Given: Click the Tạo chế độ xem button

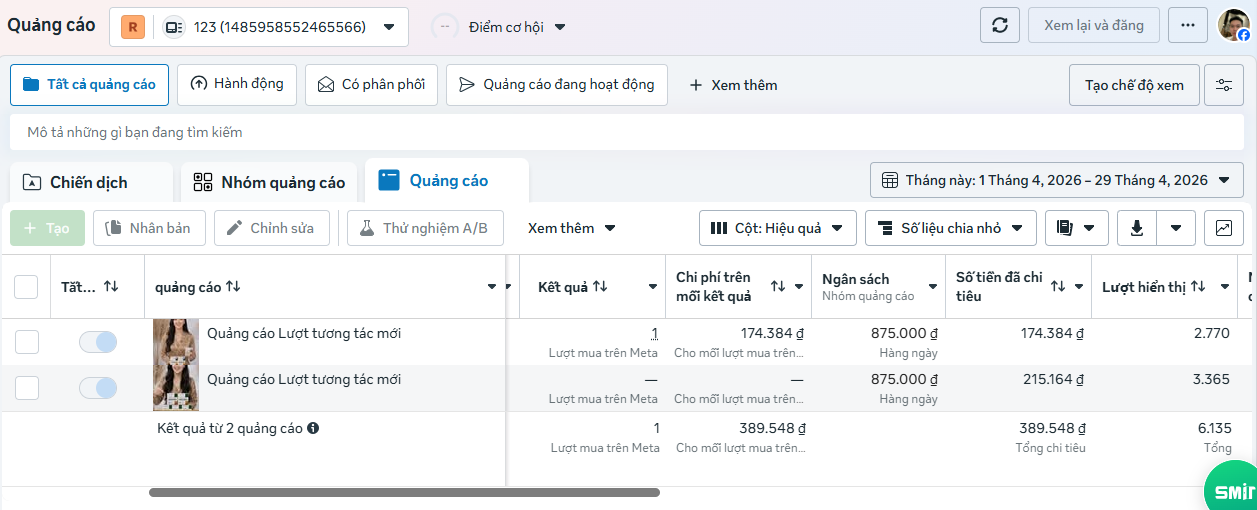Looking at the screenshot, I should [1134, 85].
